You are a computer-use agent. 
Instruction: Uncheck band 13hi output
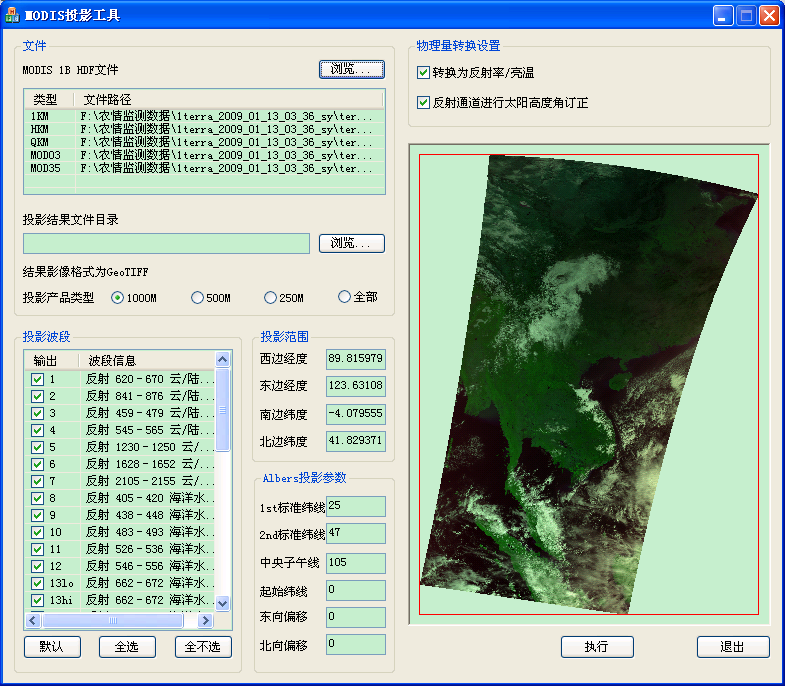tap(37, 600)
